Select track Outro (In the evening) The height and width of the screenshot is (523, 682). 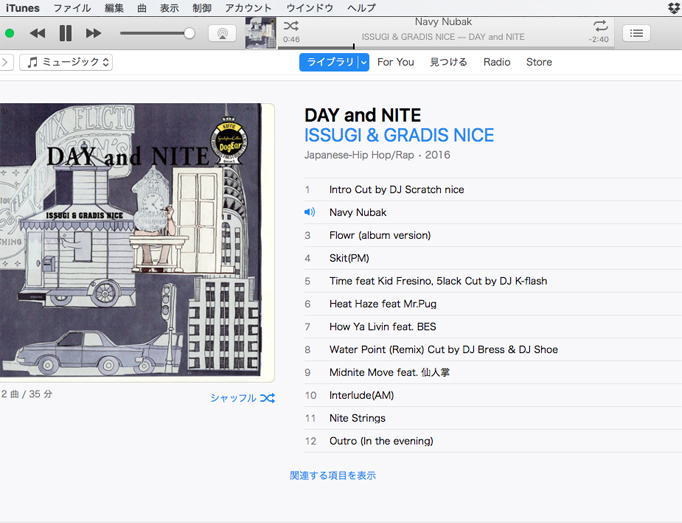click(x=493, y=441)
